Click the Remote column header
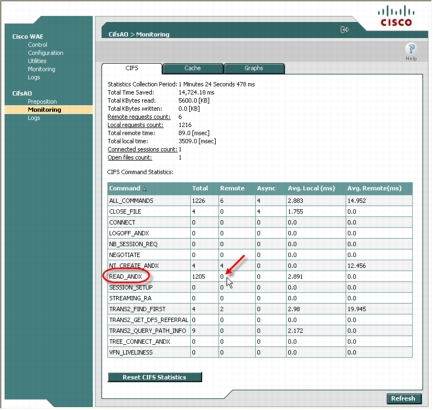 (232, 188)
